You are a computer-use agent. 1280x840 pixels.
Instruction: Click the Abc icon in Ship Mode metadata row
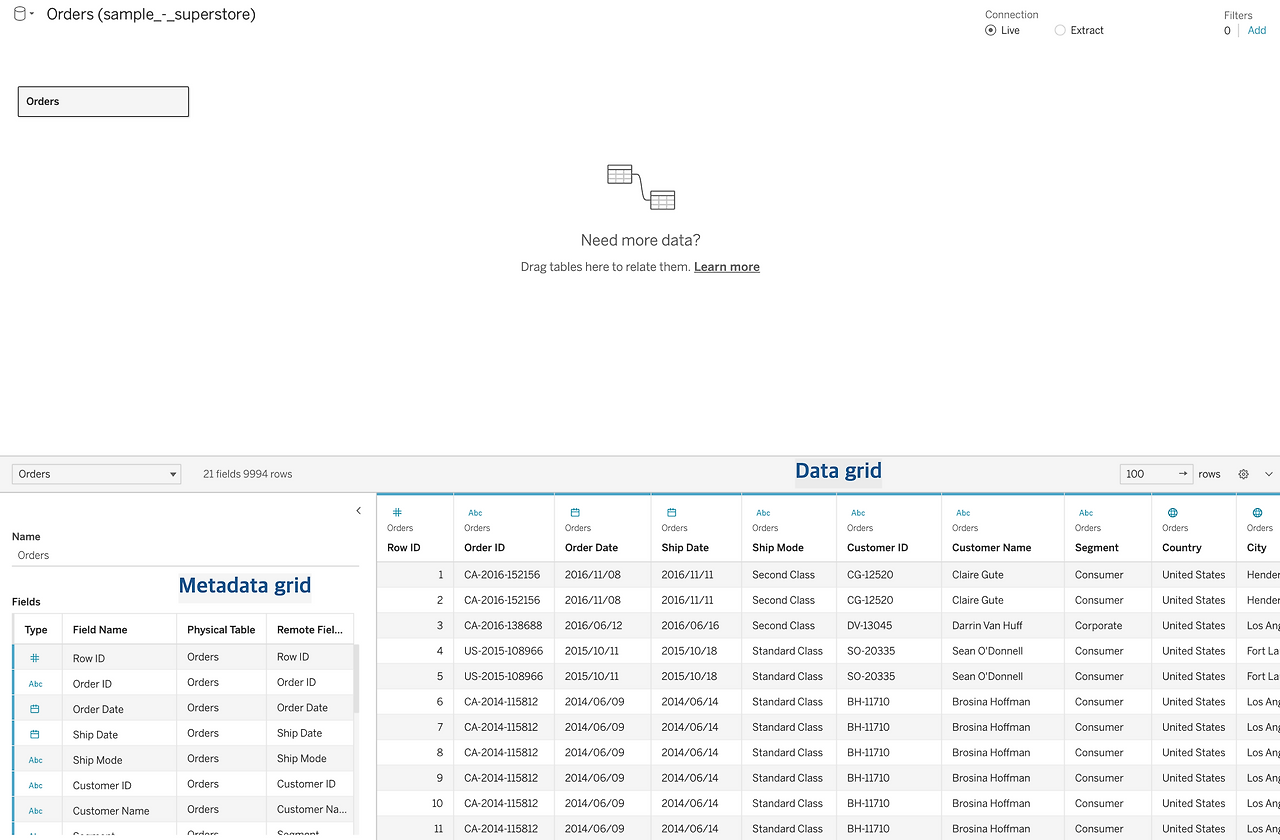pyautogui.click(x=36, y=760)
